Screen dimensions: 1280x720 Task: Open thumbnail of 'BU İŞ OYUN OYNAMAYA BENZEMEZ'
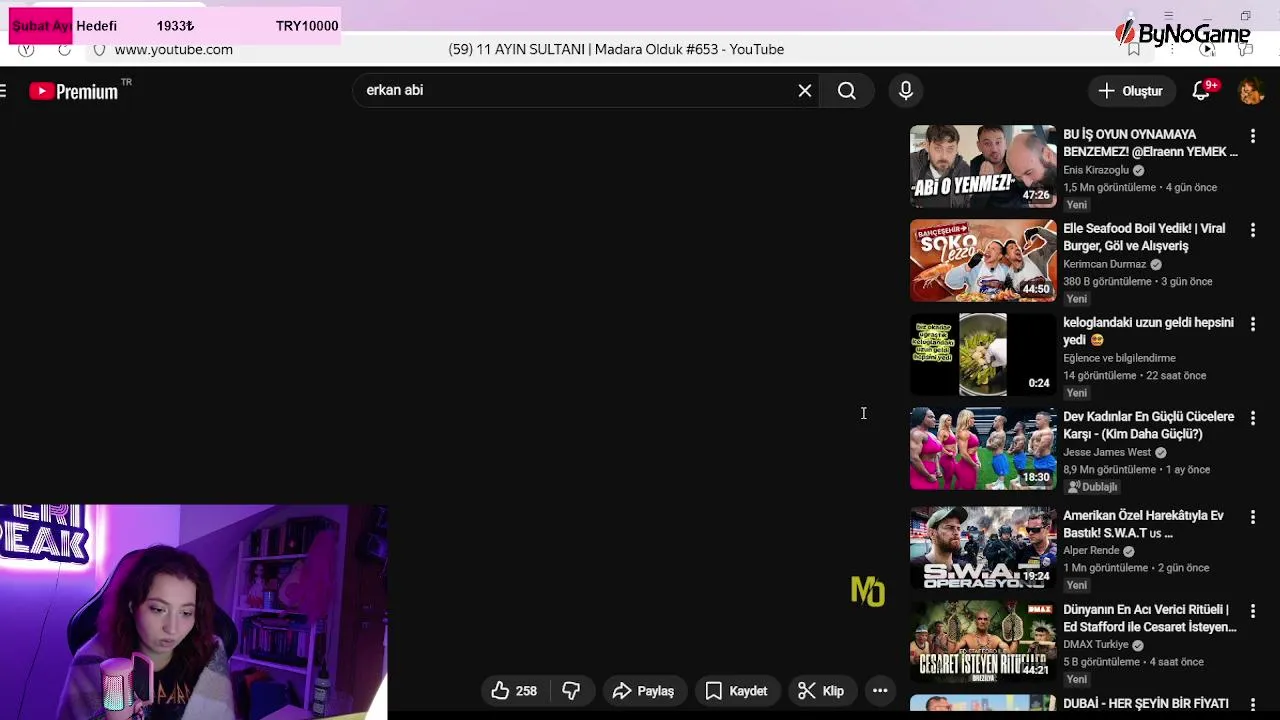tap(983, 166)
